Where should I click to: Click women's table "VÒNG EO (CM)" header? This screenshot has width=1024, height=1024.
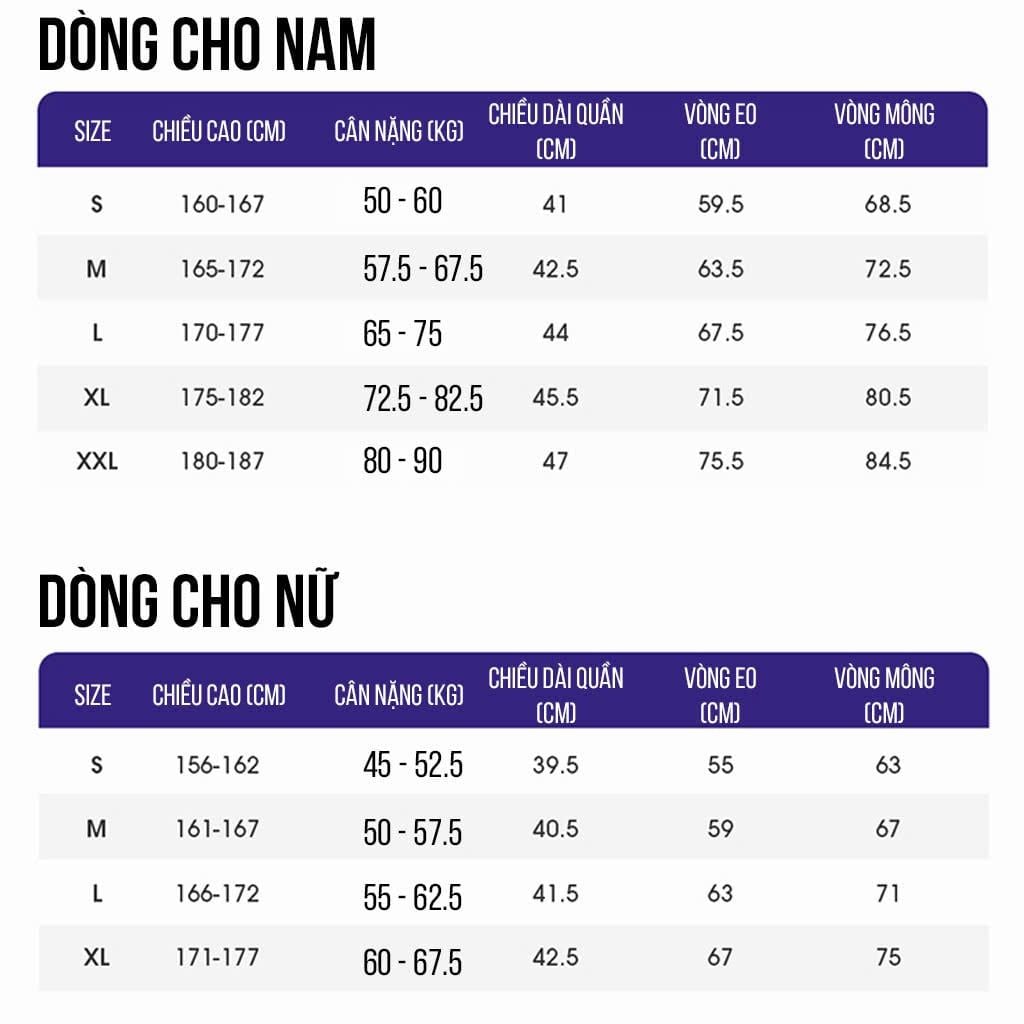pos(720,694)
